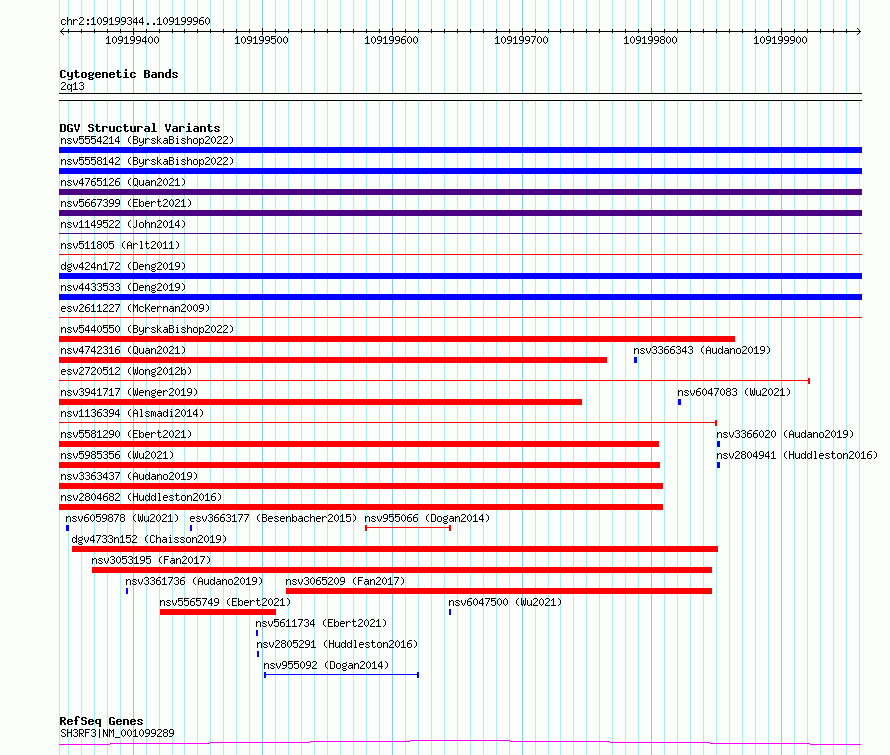The height and width of the screenshot is (755, 890).
Task: Click the 2q13 cytogenetic band bar
Action: pyautogui.click(x=460, y=97)
